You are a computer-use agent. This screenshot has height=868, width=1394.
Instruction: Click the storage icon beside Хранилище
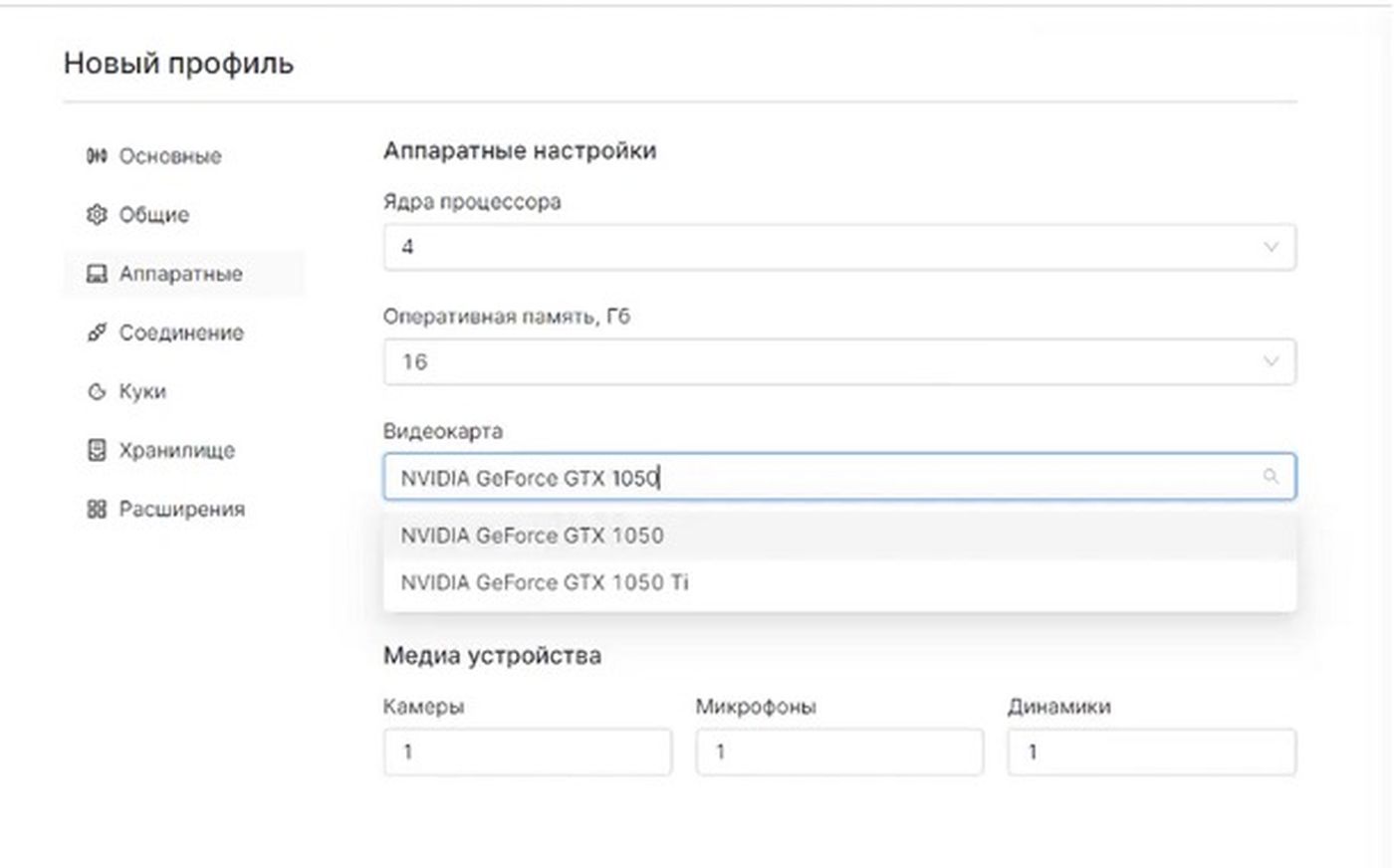(97, 450)
